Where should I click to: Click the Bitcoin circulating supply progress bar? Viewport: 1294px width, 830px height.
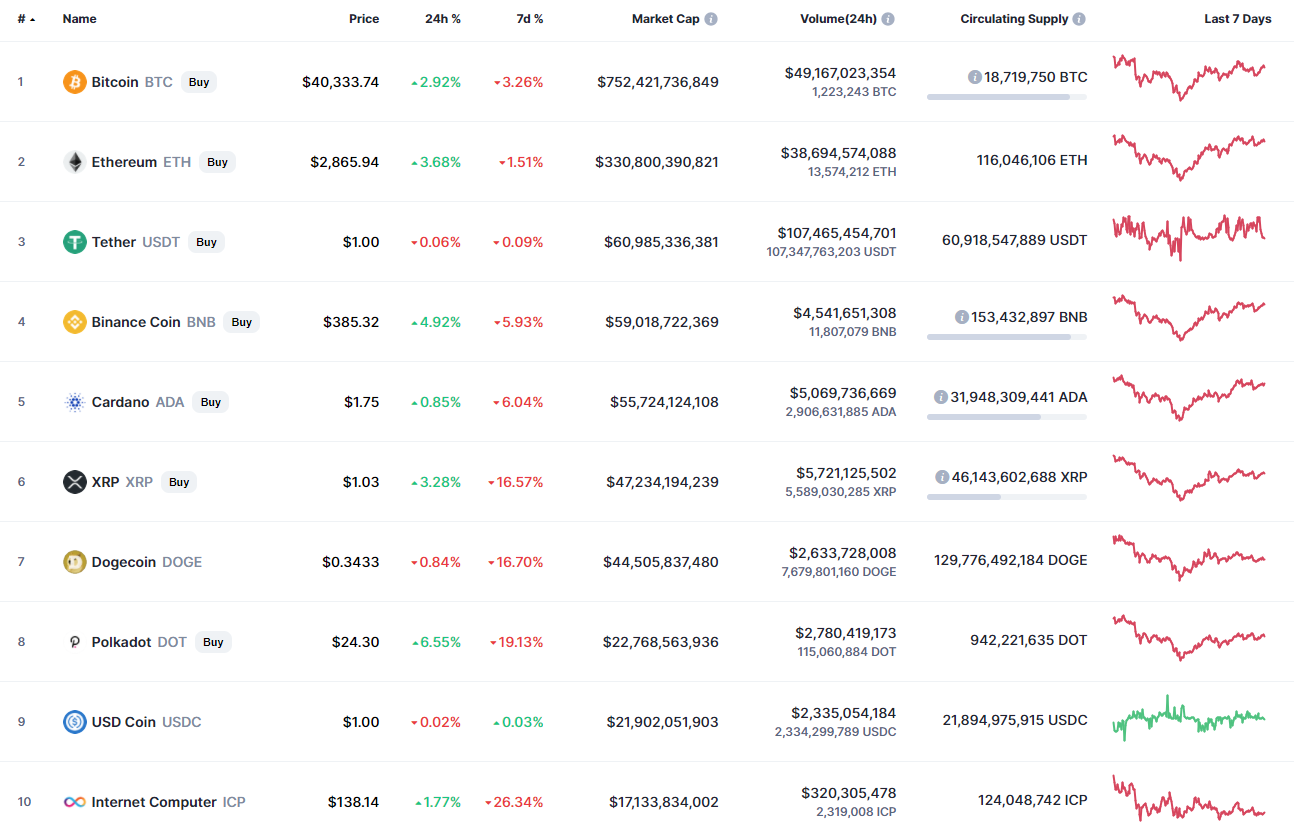(1007, 97)
